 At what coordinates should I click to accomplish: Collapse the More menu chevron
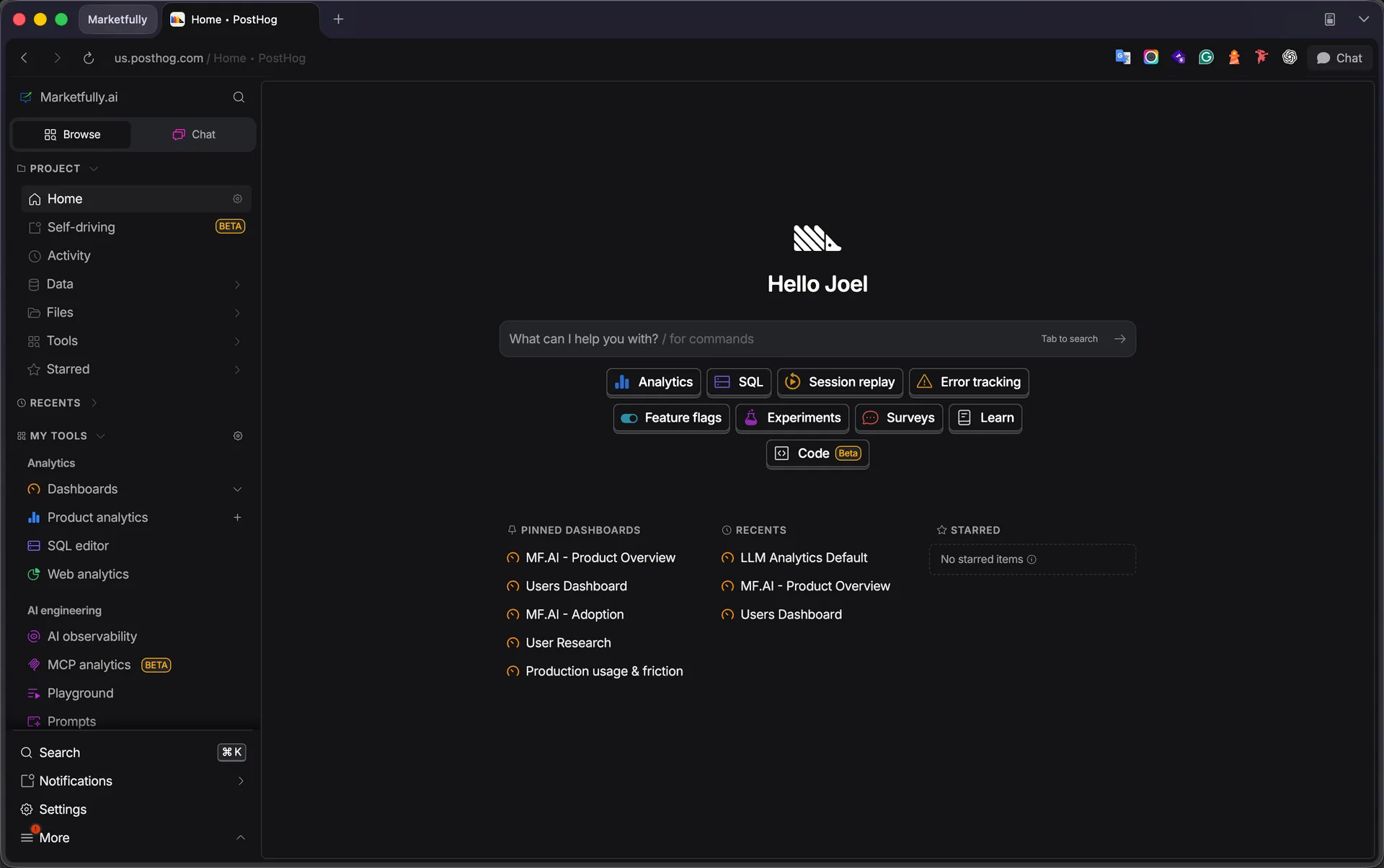coord(241,838)
